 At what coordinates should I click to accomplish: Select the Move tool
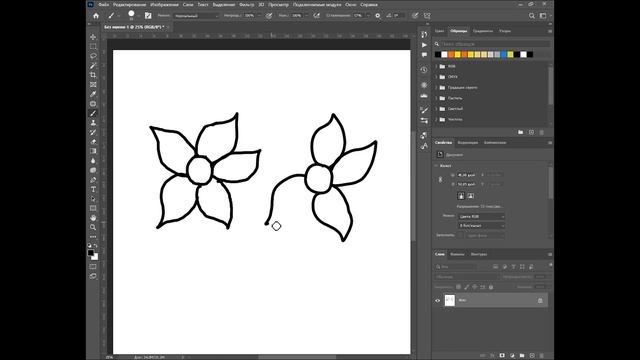tap(93, 37)
